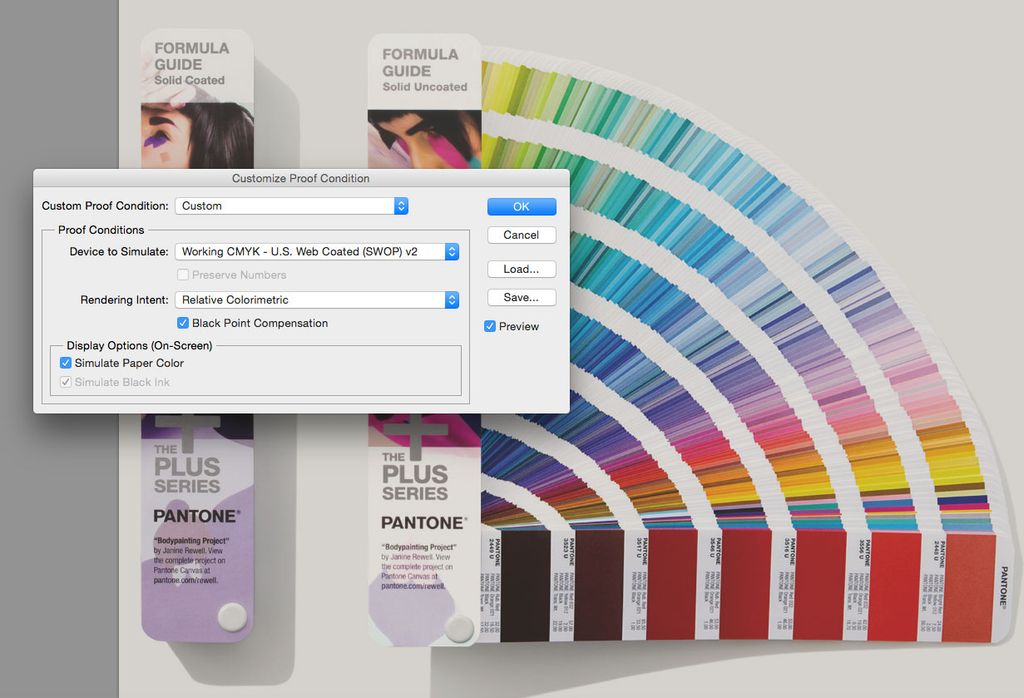Click Load to import a proof setup

521,268
